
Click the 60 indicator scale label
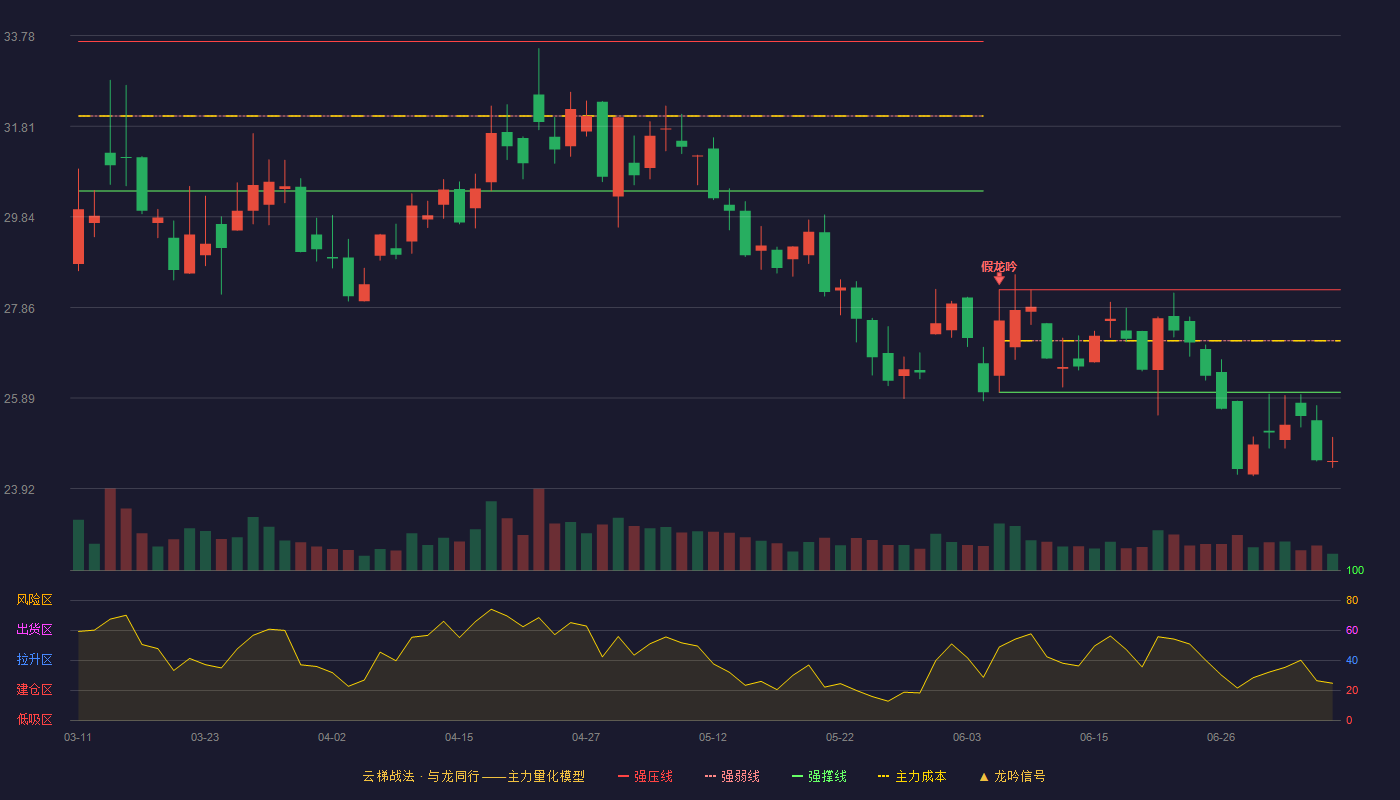pyautogui.click(x=1352, y=630)
